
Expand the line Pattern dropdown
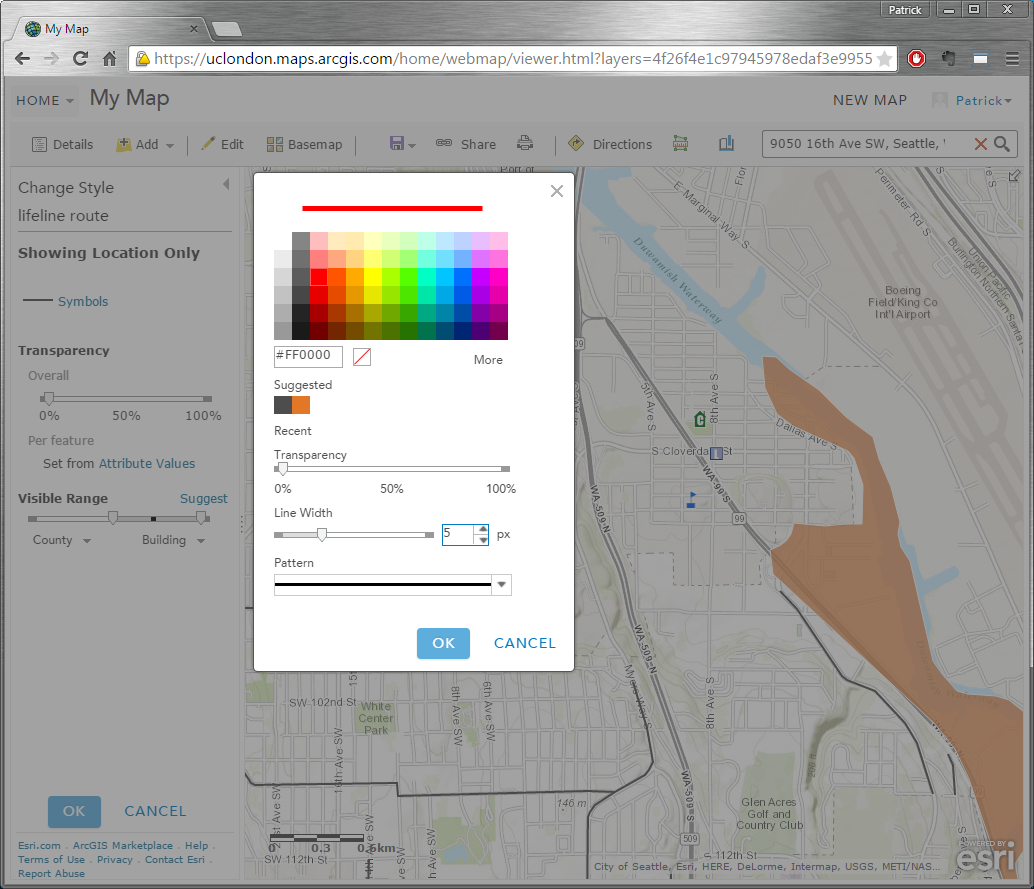tap(501, 585)
